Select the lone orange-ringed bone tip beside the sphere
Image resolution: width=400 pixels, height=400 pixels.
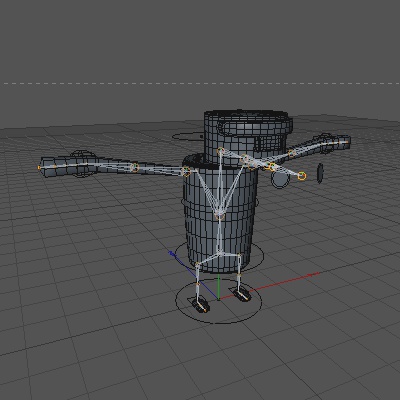point(301,176)
